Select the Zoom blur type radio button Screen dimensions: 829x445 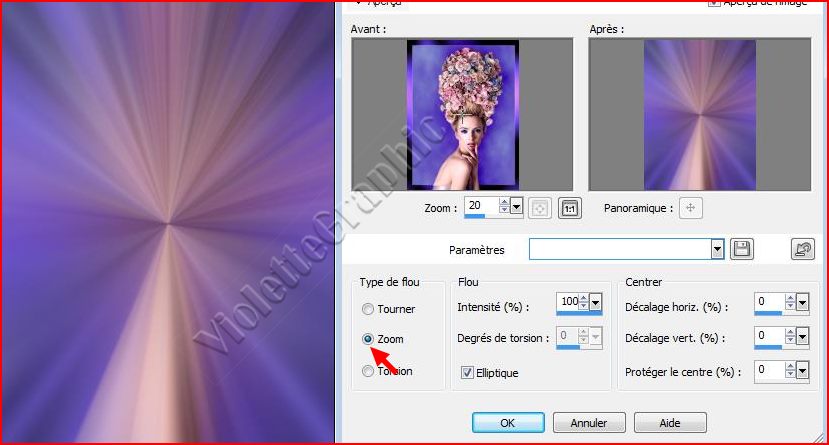coord(368,340)
